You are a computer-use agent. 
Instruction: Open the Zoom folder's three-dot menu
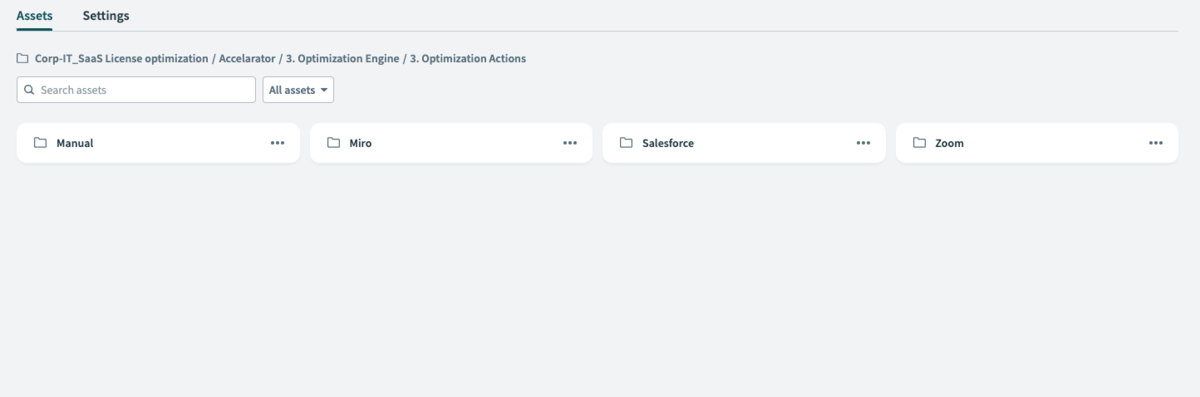pos(1156,143)
